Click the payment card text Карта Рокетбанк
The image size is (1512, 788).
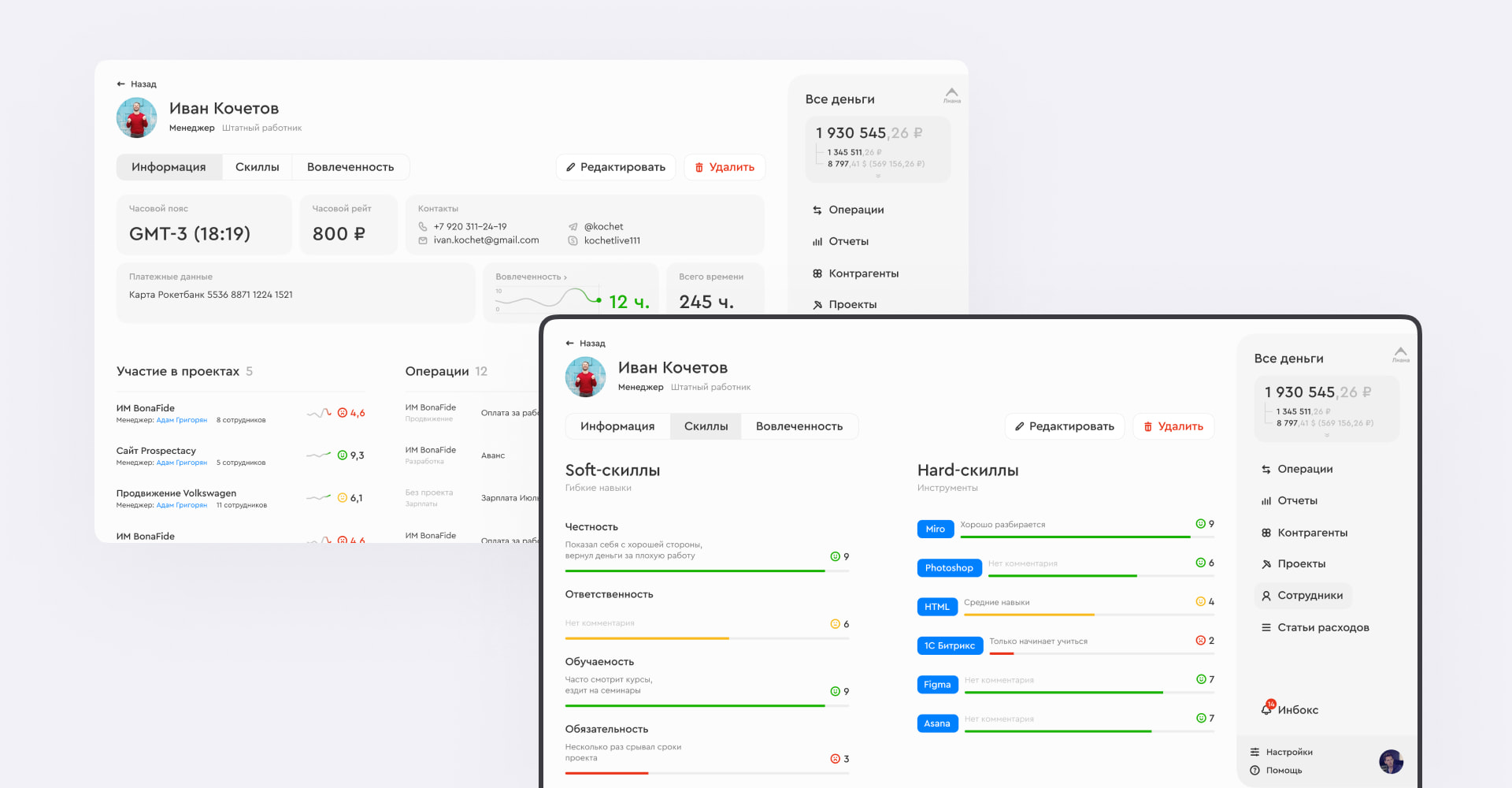click(211, 295)
